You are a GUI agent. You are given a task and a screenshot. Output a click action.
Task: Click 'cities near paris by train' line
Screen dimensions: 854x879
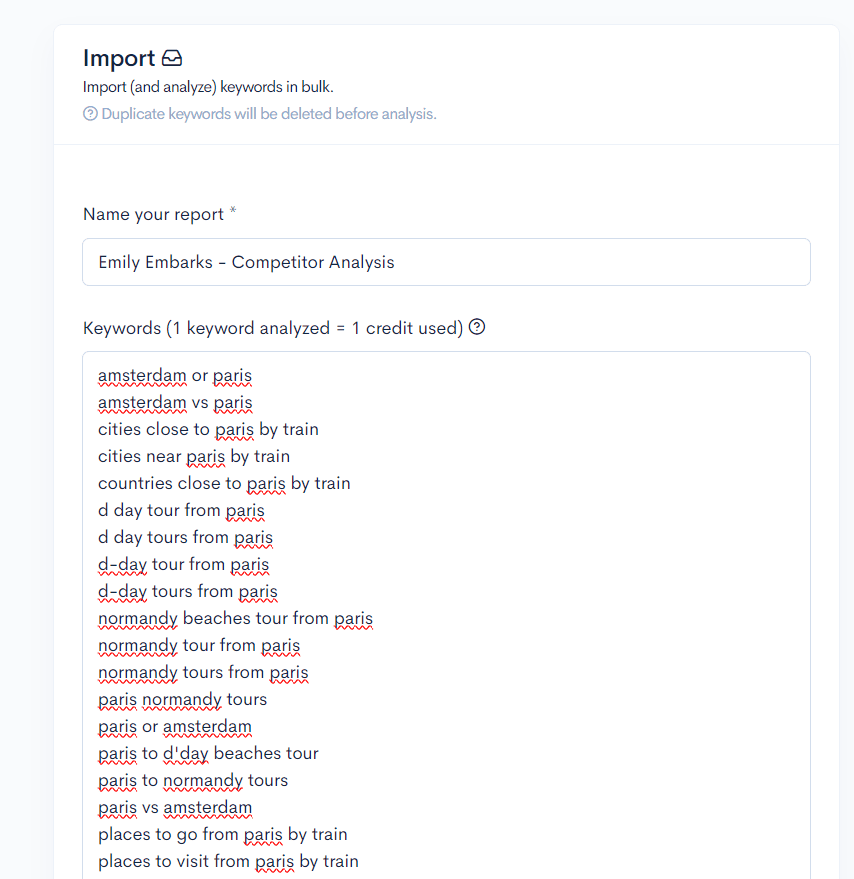point(194,457)
